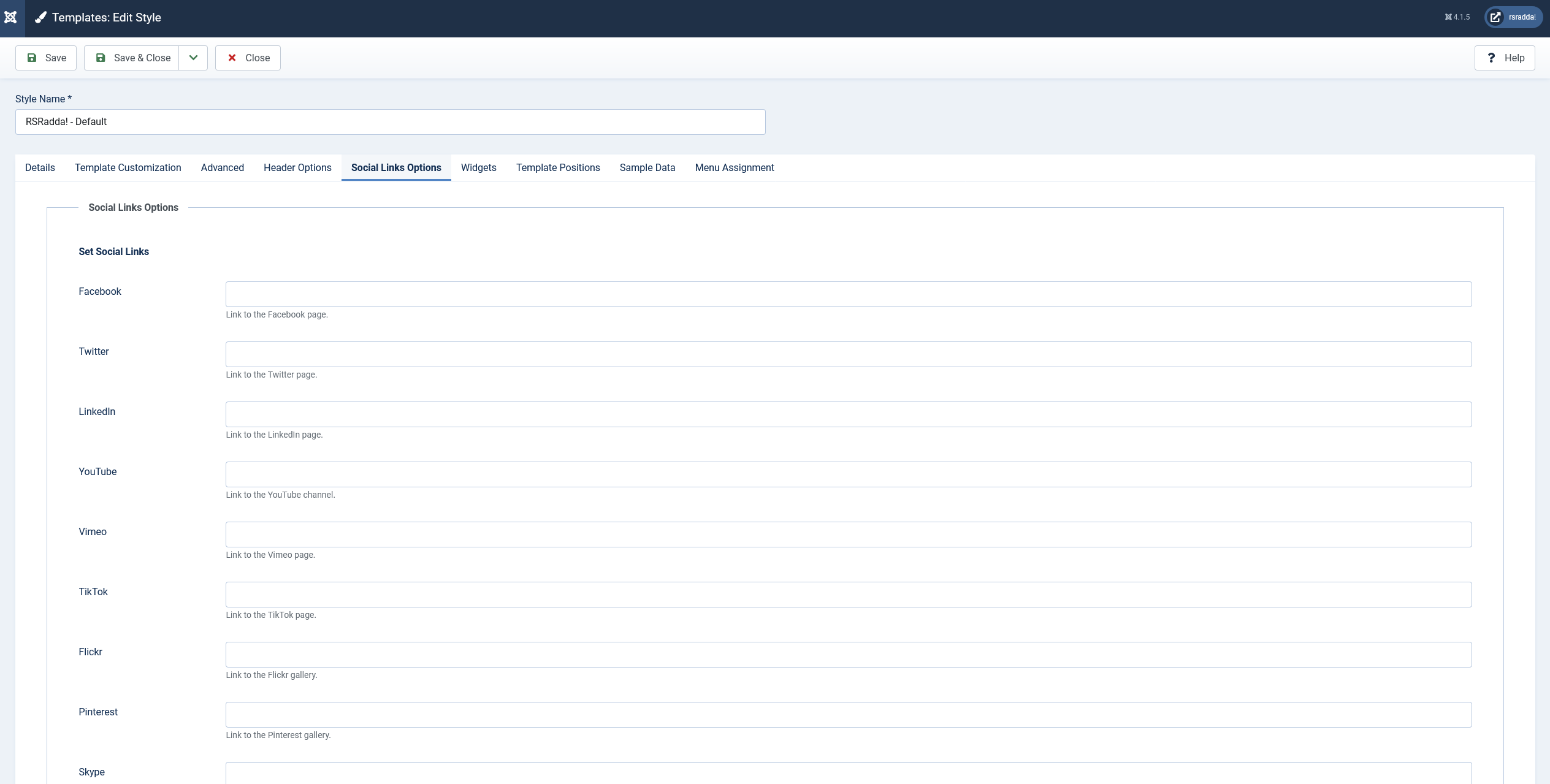Click the Social Links Options fieldset legend
The width and height of the screenshot is (1550, 784).
click(134, 208)
